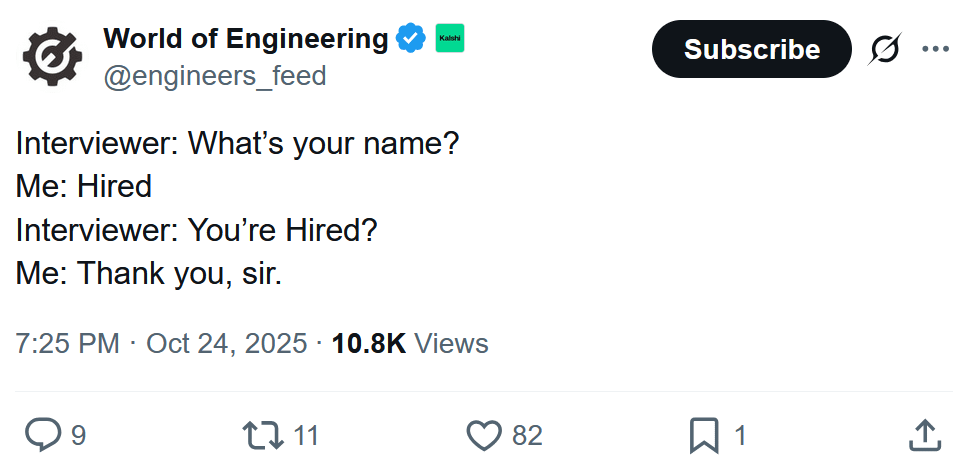Click the blue verified checkmark badge

click(410, 39)
